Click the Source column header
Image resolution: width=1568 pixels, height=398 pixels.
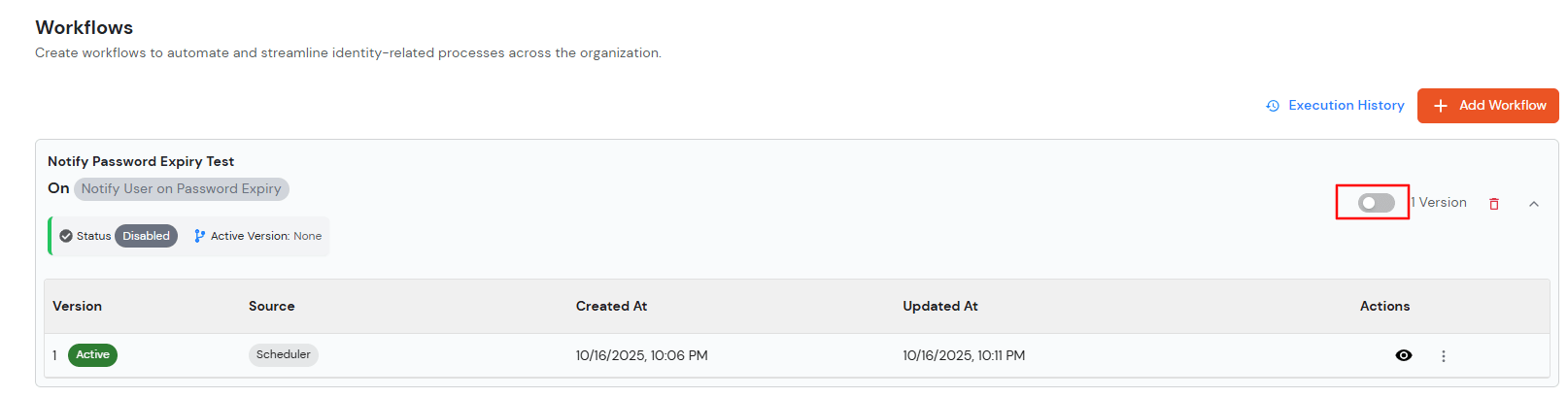[271, 307]
